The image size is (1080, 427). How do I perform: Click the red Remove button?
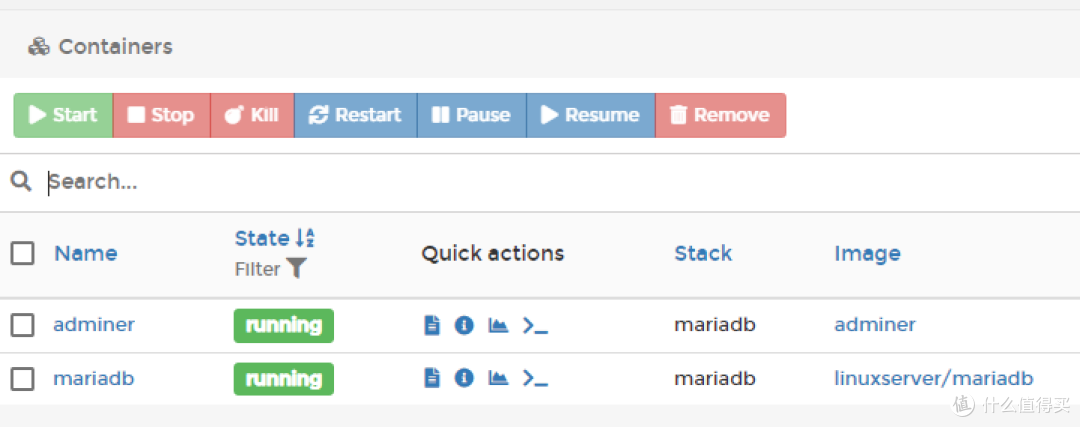[x=720, y=115]
